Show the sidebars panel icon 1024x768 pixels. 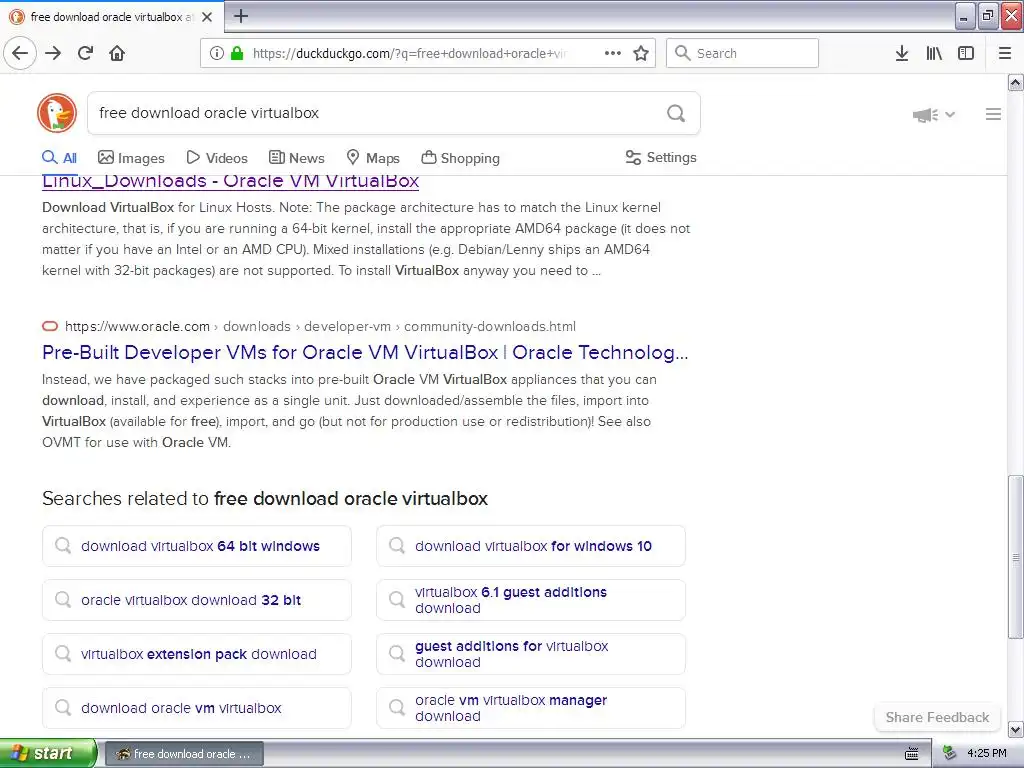point(966,53)
